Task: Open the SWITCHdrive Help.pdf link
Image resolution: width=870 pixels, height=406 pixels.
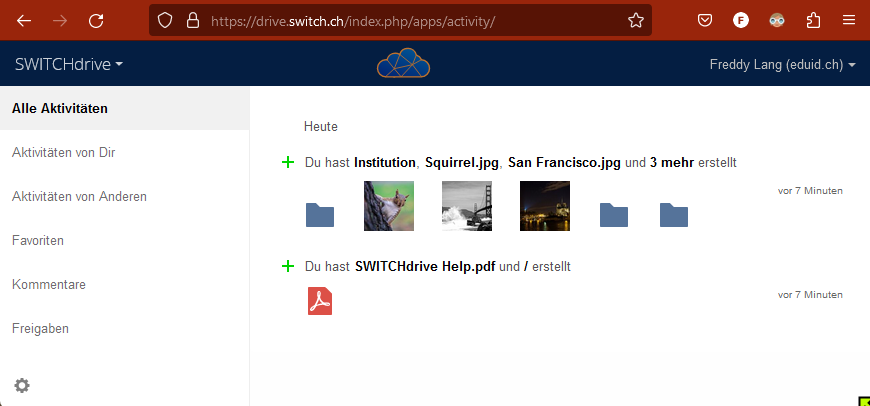Action: click(425, 267)
